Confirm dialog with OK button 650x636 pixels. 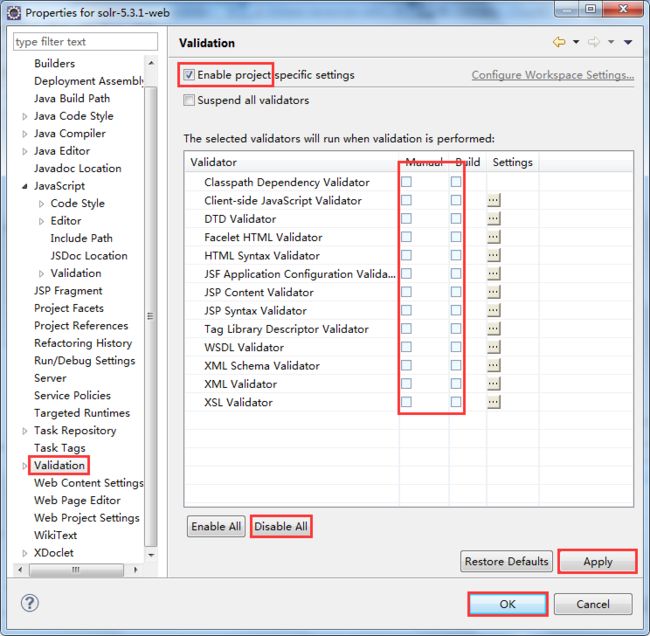(x=507, y=604)
